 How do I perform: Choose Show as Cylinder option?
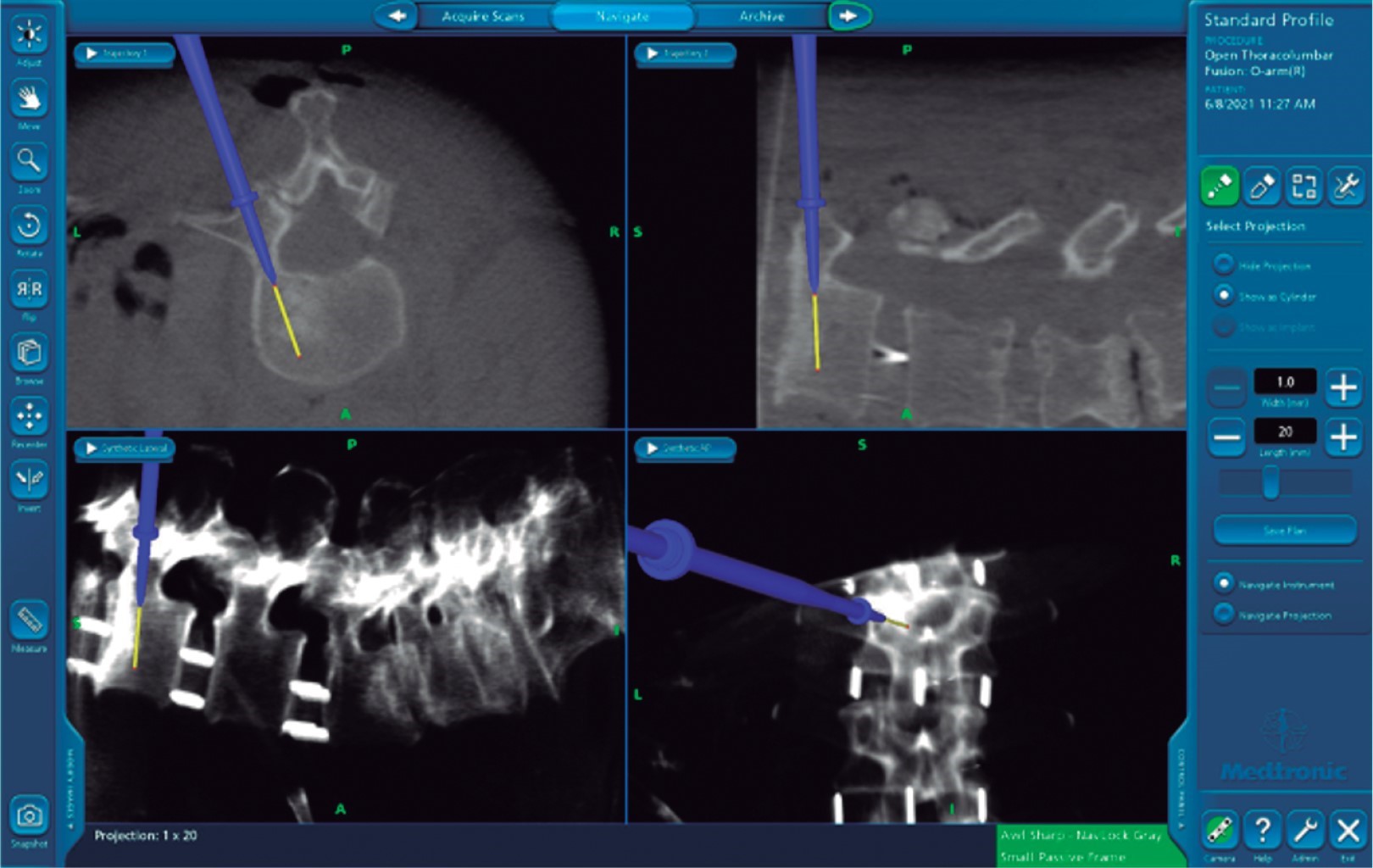1223,296
